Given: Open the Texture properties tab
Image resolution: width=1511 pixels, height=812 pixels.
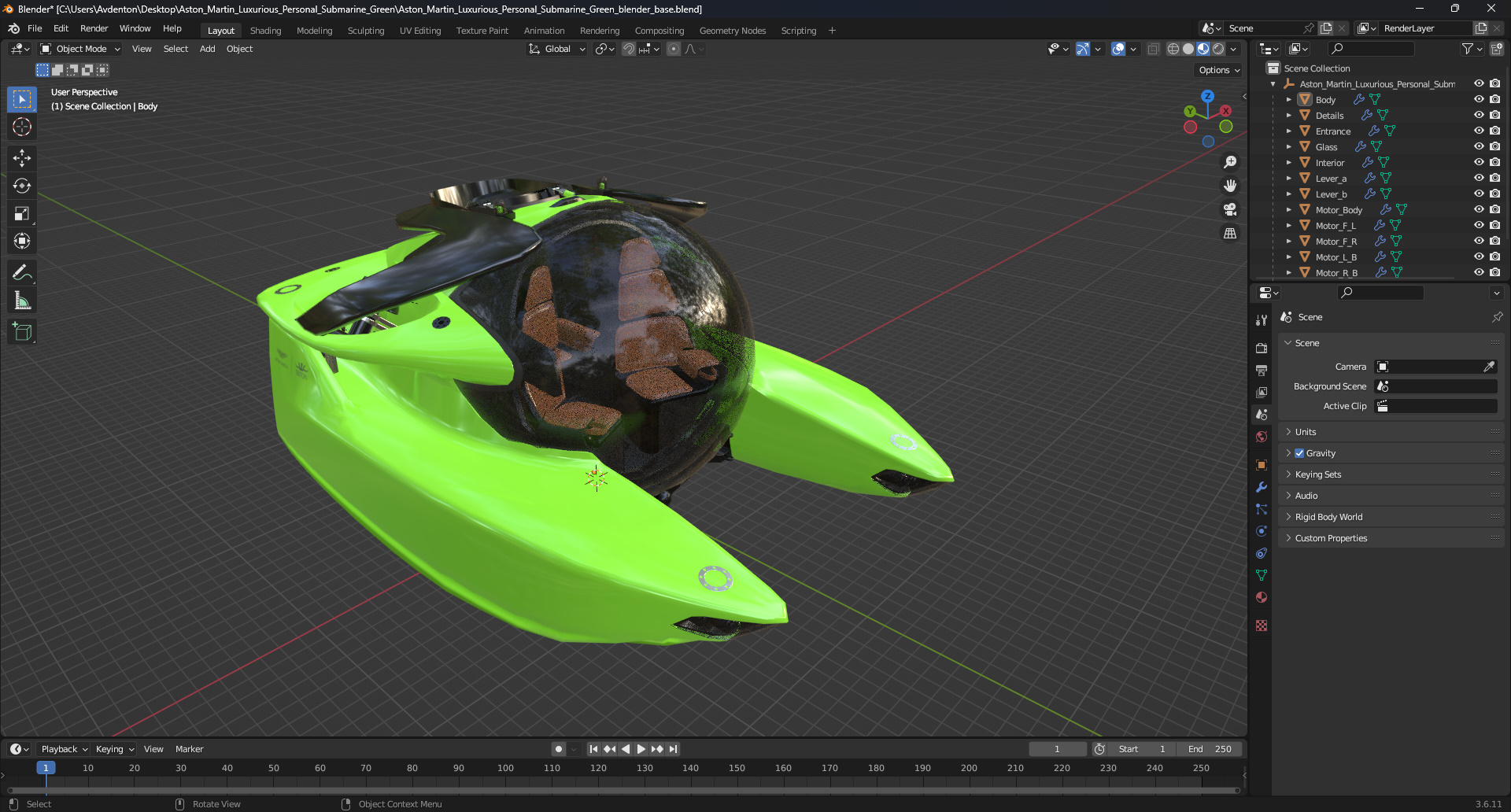Looking at the screenshot, I should [x=1262, y=626].
